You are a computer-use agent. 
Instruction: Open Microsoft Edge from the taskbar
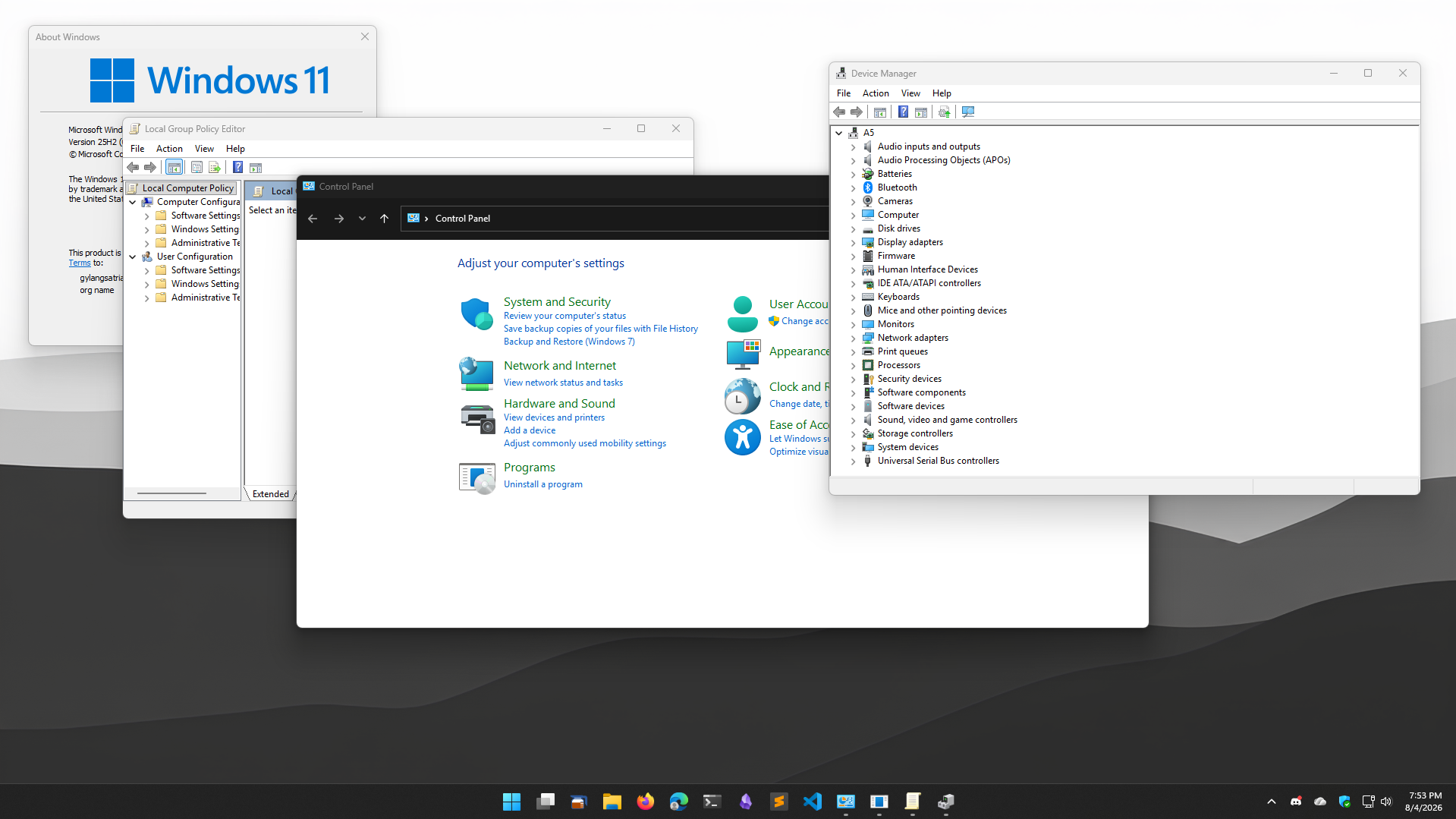pos(679,802)
